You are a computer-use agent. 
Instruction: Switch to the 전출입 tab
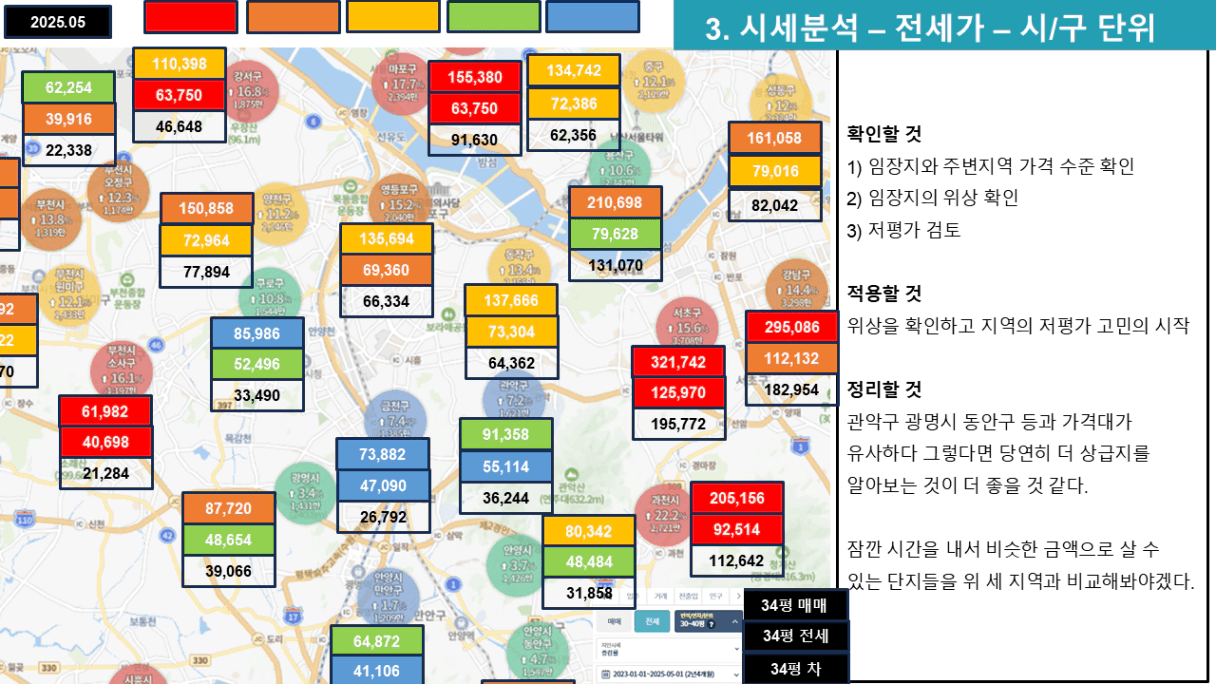point(688,596)
